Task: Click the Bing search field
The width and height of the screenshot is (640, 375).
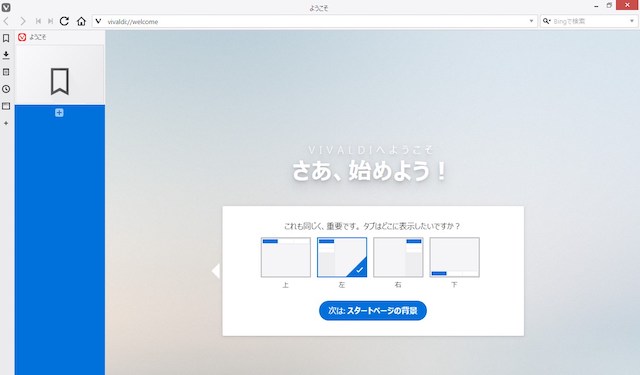Action: (590, 21)
